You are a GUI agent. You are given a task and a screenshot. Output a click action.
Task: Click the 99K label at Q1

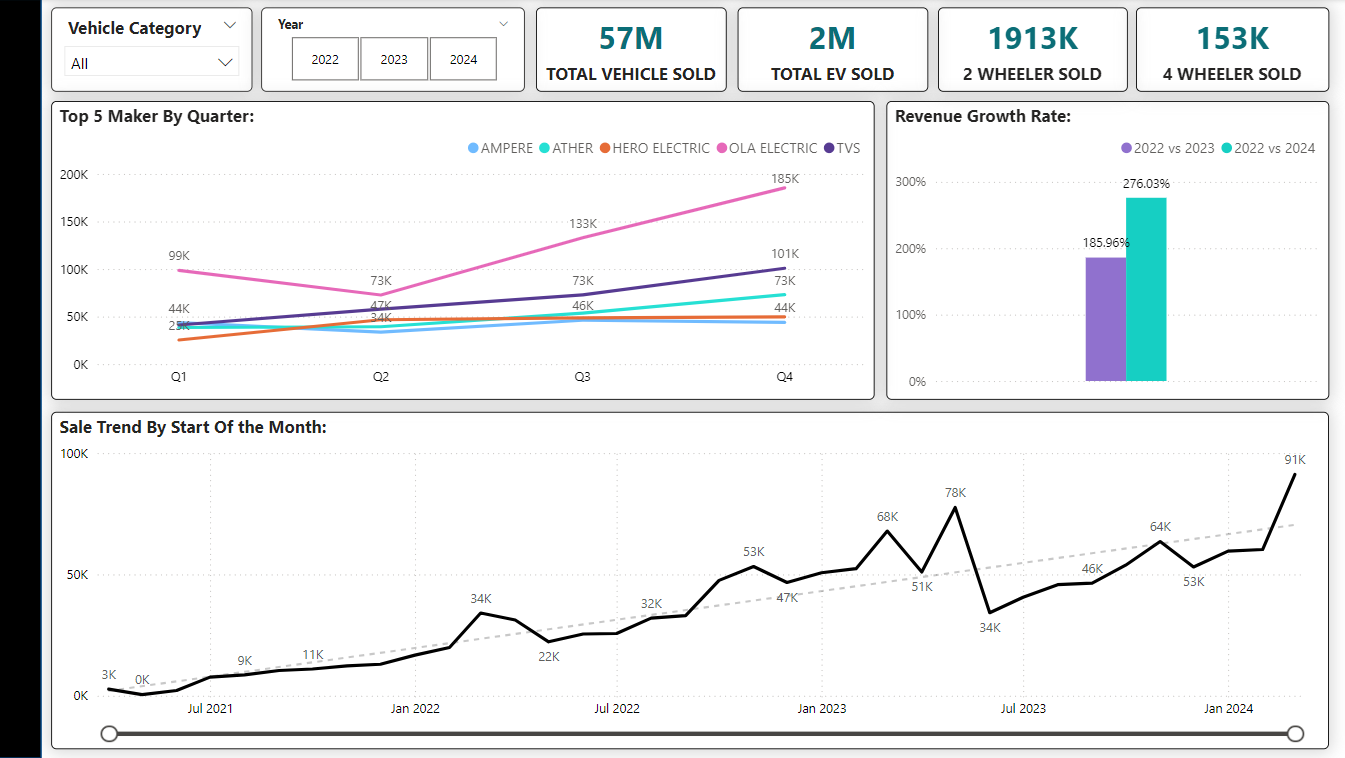tap(179, 257)
